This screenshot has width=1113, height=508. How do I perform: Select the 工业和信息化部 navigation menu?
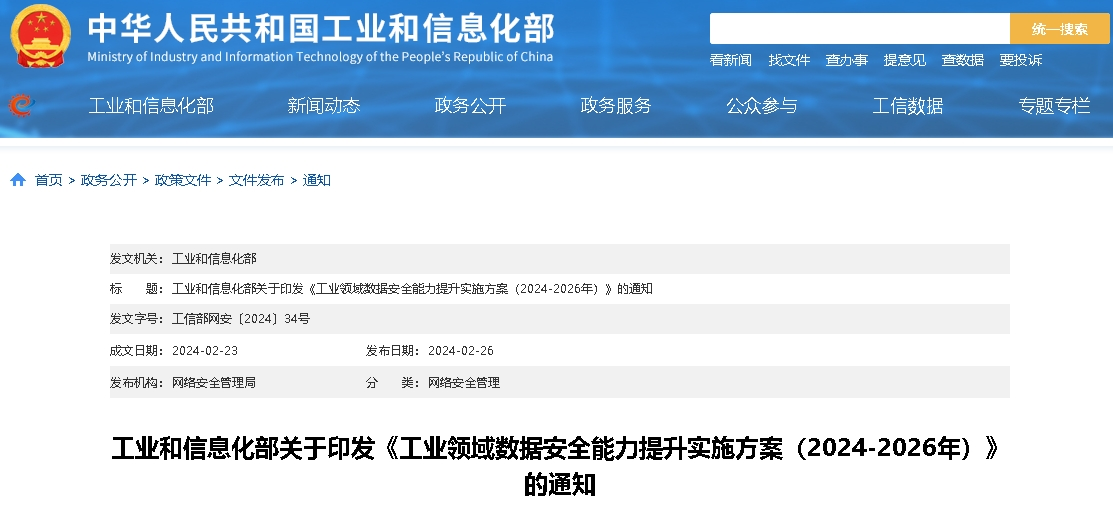point(150,106)
